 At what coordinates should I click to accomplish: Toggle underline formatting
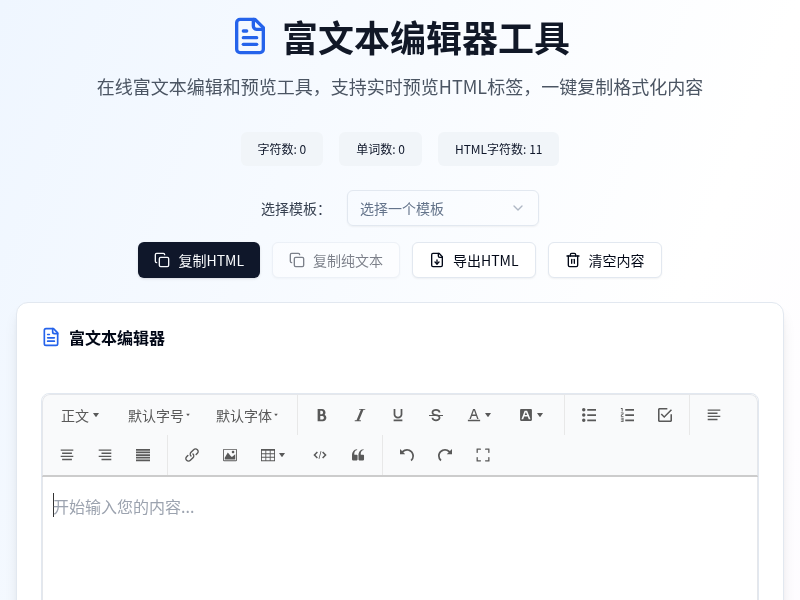(397, 415)
